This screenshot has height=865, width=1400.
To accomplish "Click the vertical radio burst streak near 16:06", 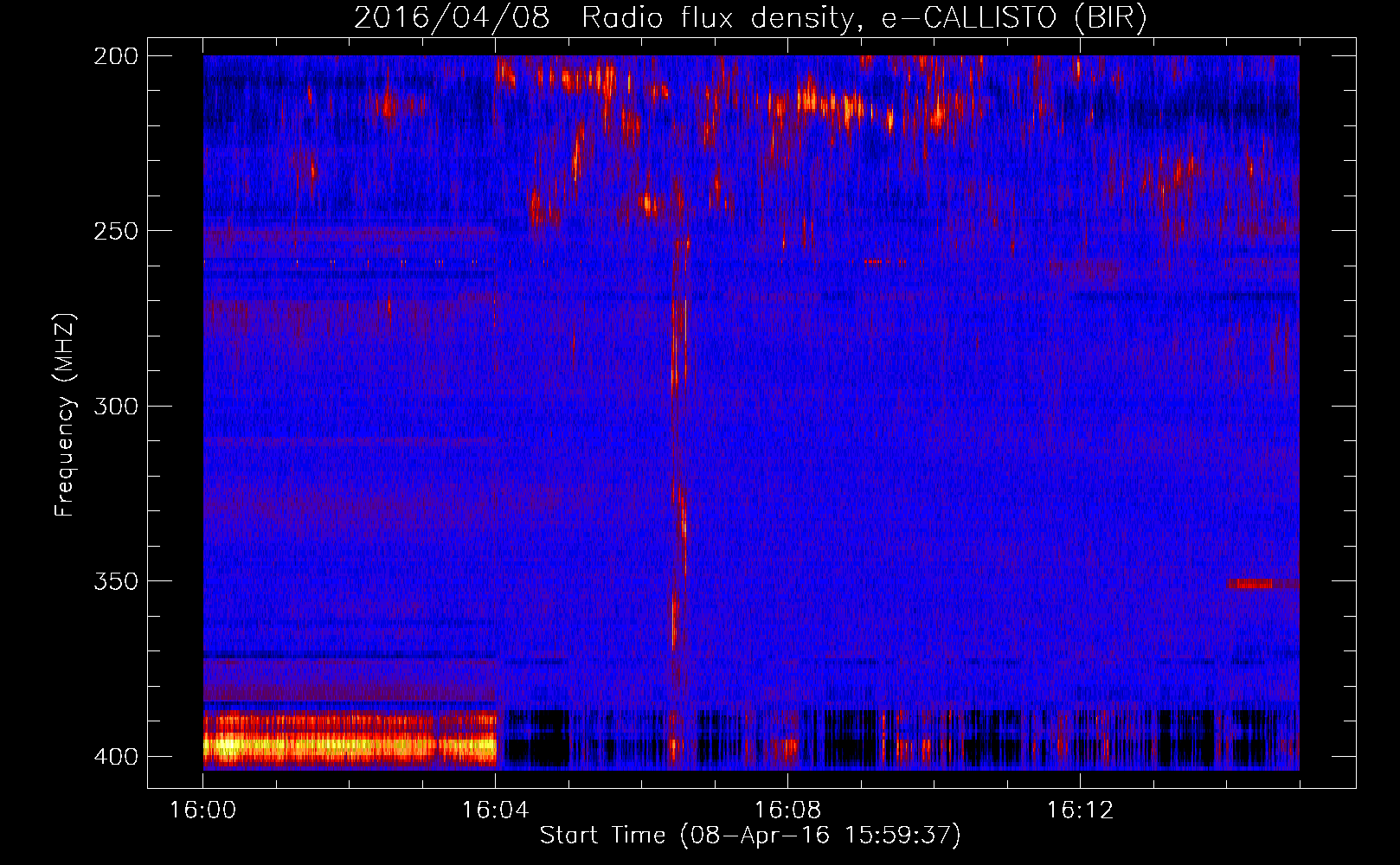I will pyautogui.click(x=679, y=441).
